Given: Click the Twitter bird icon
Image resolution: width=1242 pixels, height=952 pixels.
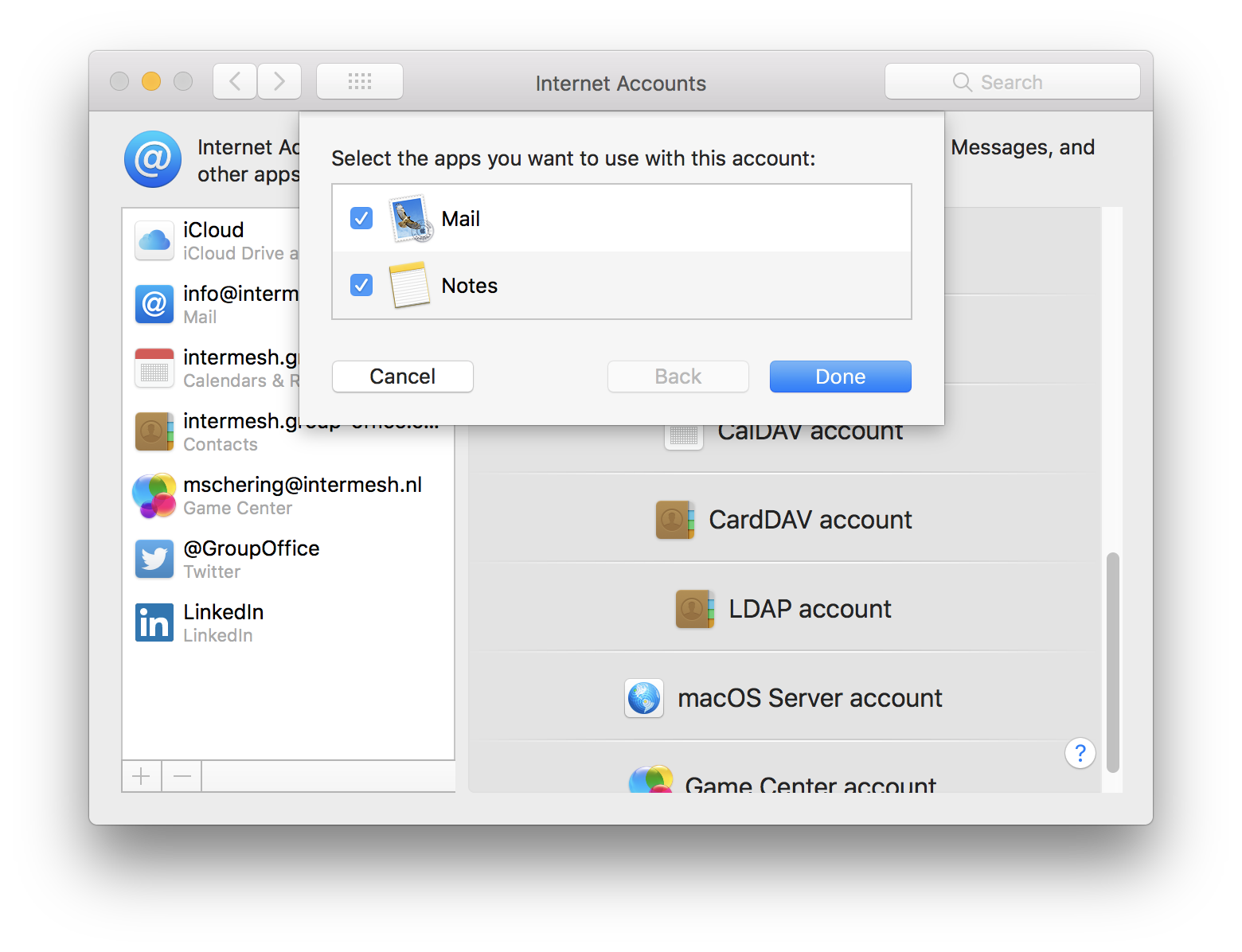Looking at the screenshot, I should pos(154,559).
